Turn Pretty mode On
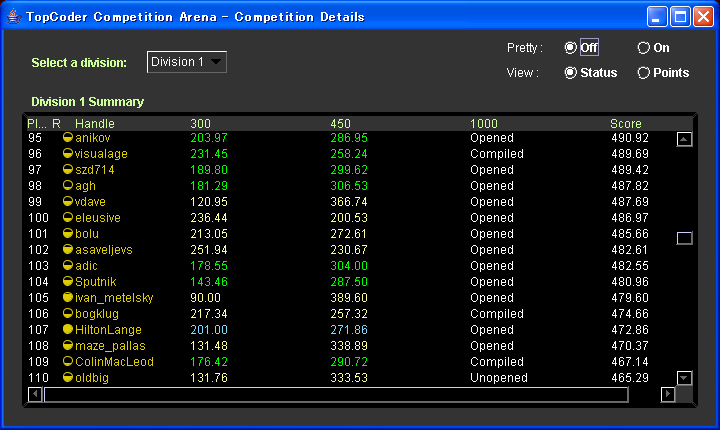 pos(643,48)
